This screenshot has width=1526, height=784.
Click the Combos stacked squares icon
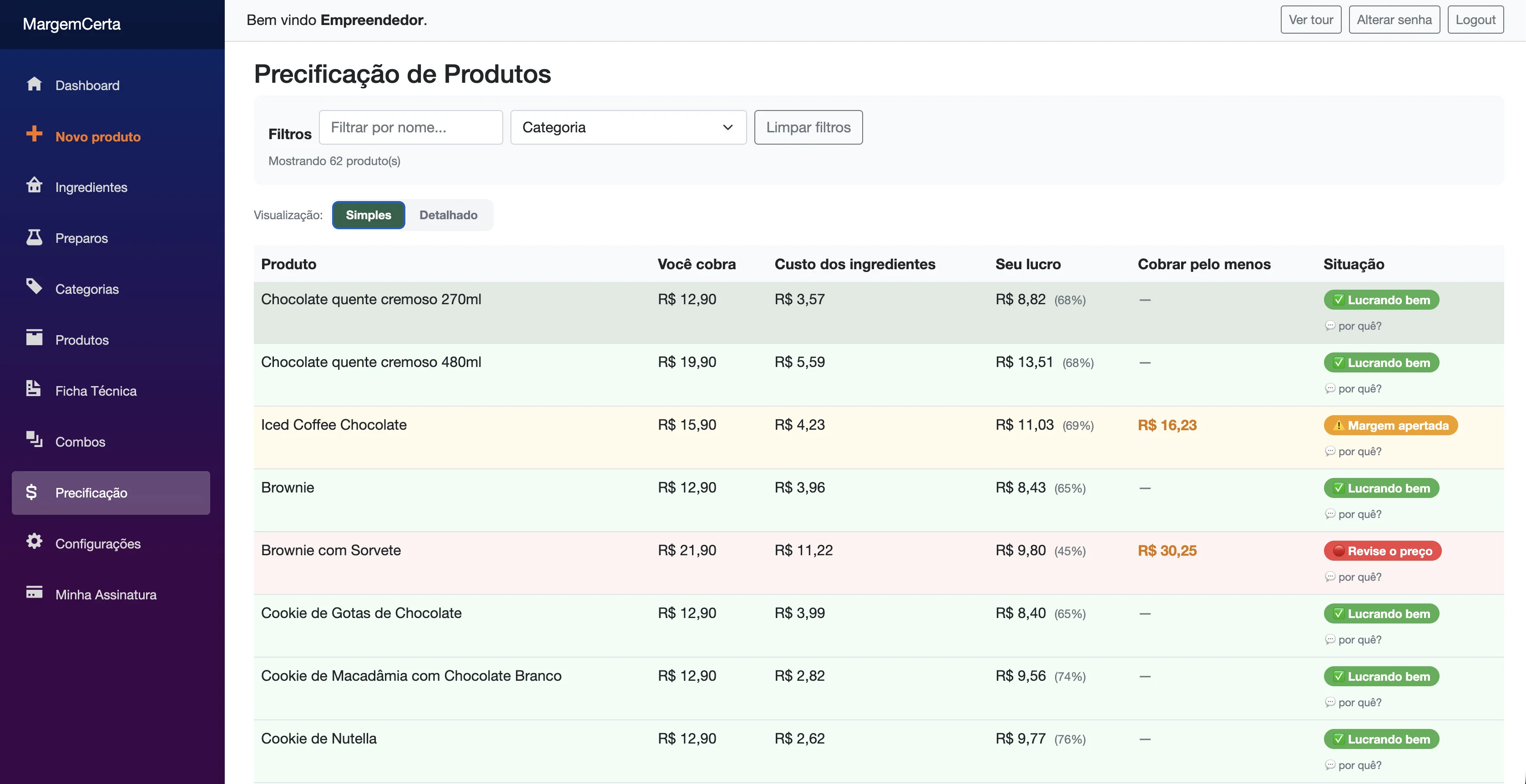tap(35, 439)
